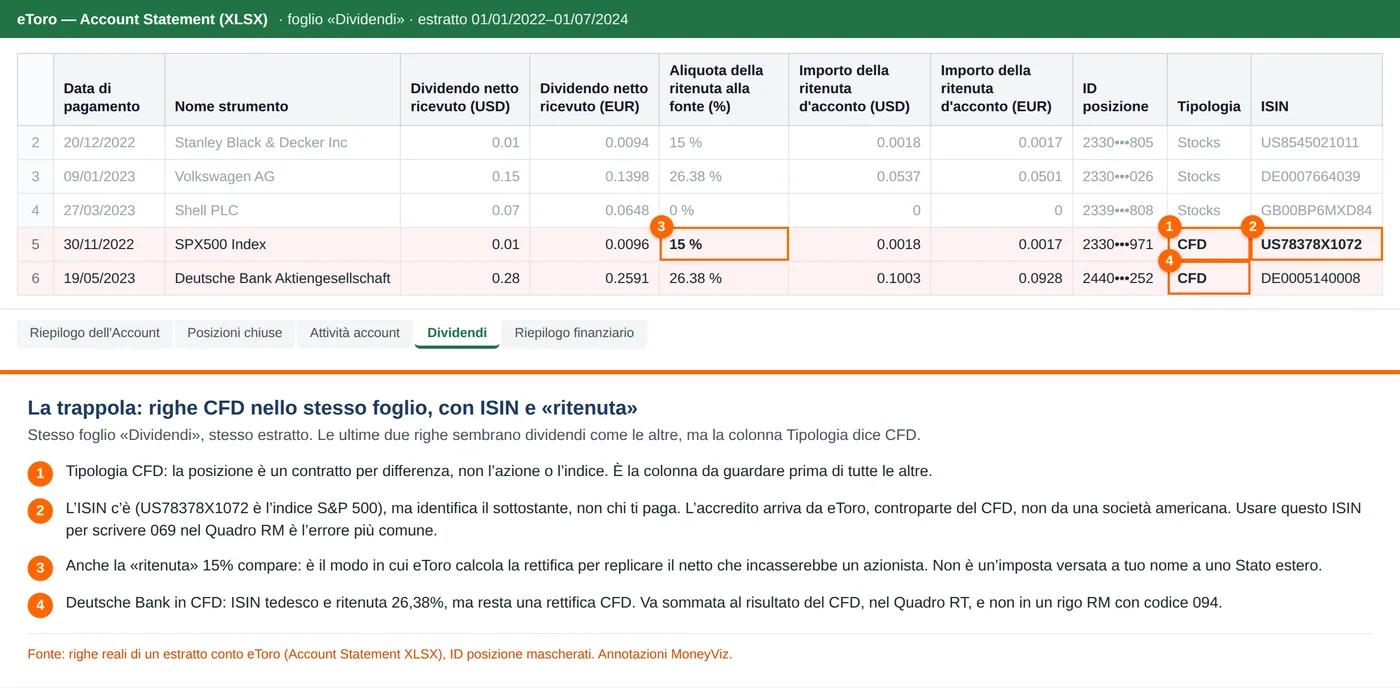Click the ISIN column header

[1316, 90]
